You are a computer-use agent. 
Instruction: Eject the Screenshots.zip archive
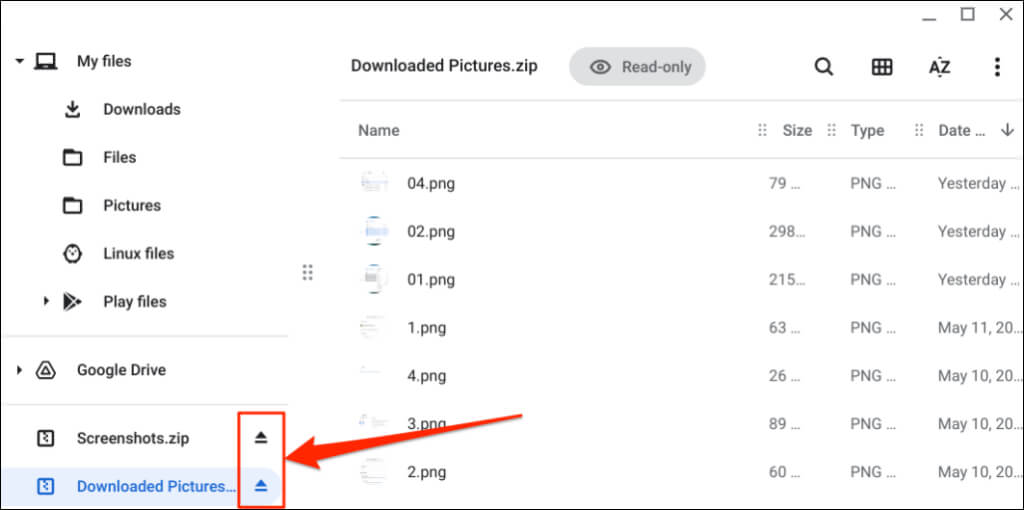pos(261,438)
